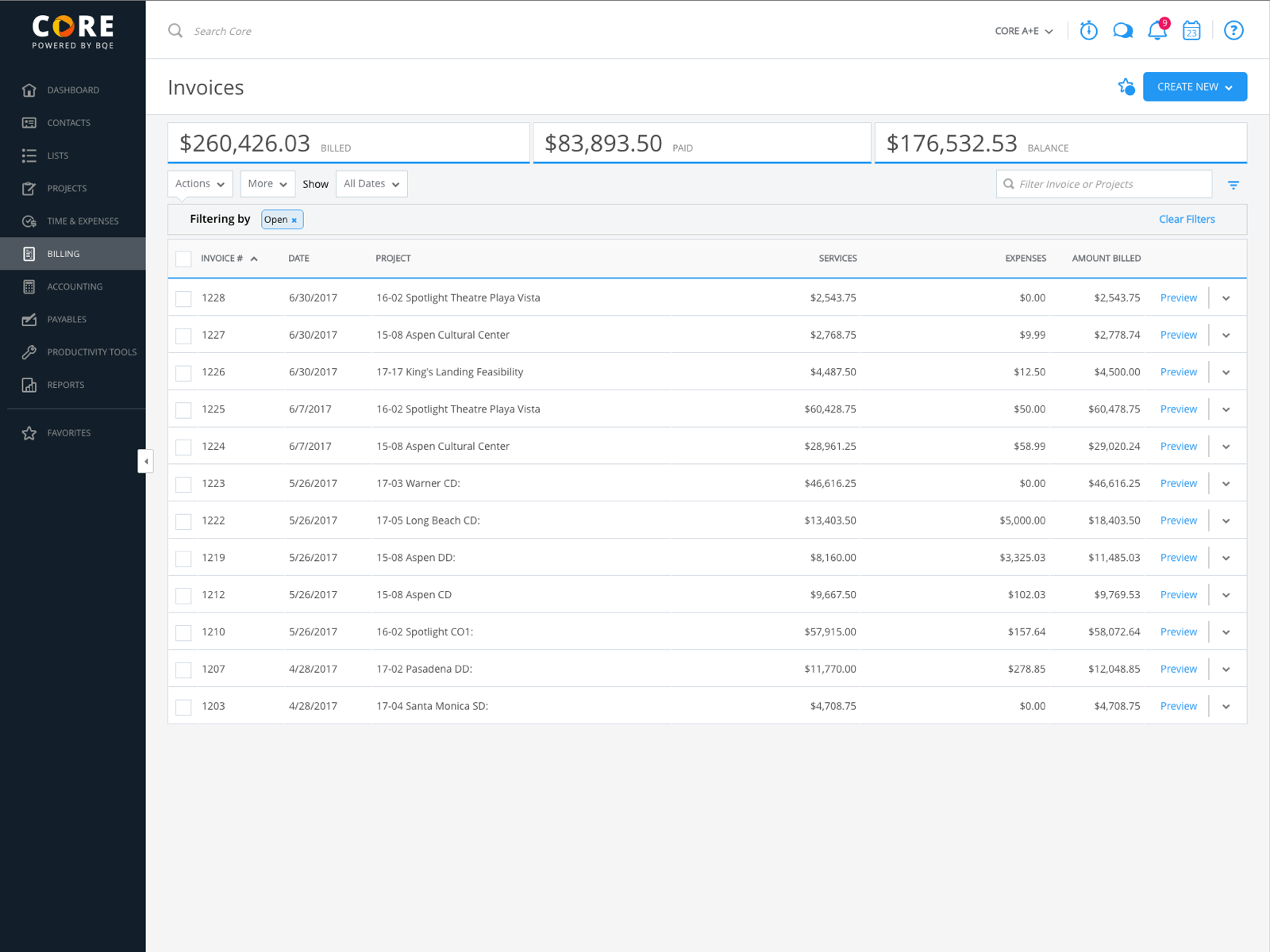
Task: Click Clear Filters link
Action: pos(1187,219)
